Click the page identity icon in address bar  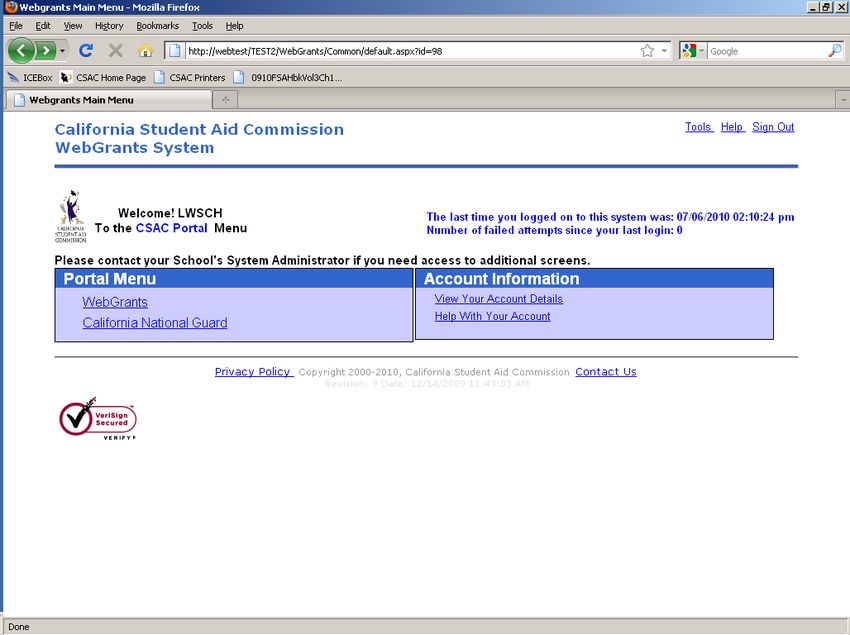pyautogui.click(x=175, y=51)
